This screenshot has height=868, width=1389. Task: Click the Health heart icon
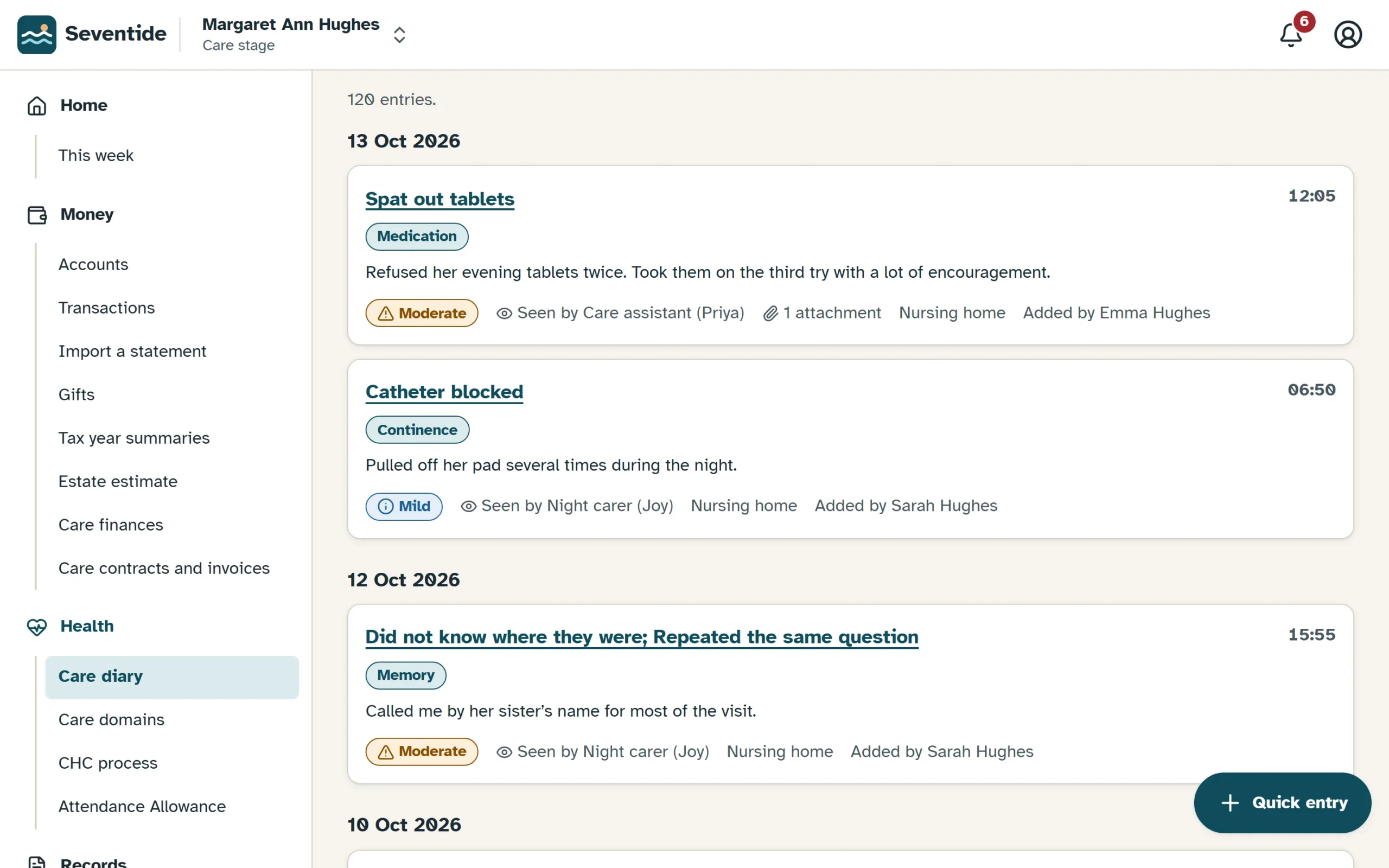pyautogui.click(x=37, y=626)
